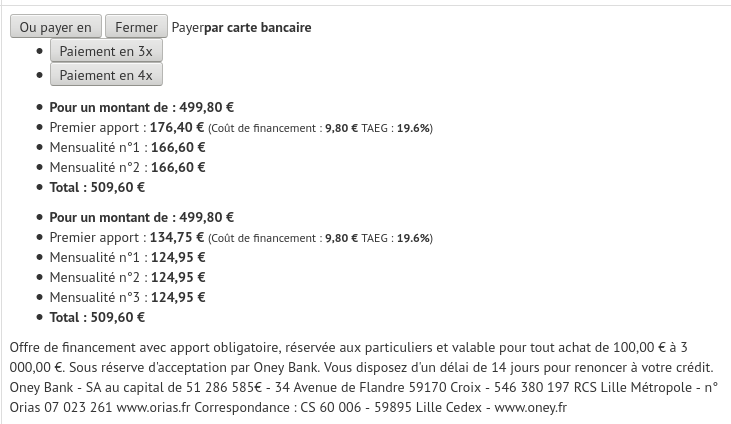Screen dimensions: 731x424
Task: Click the Premier apport 176,40 € amount
Action: click(177, 127)
